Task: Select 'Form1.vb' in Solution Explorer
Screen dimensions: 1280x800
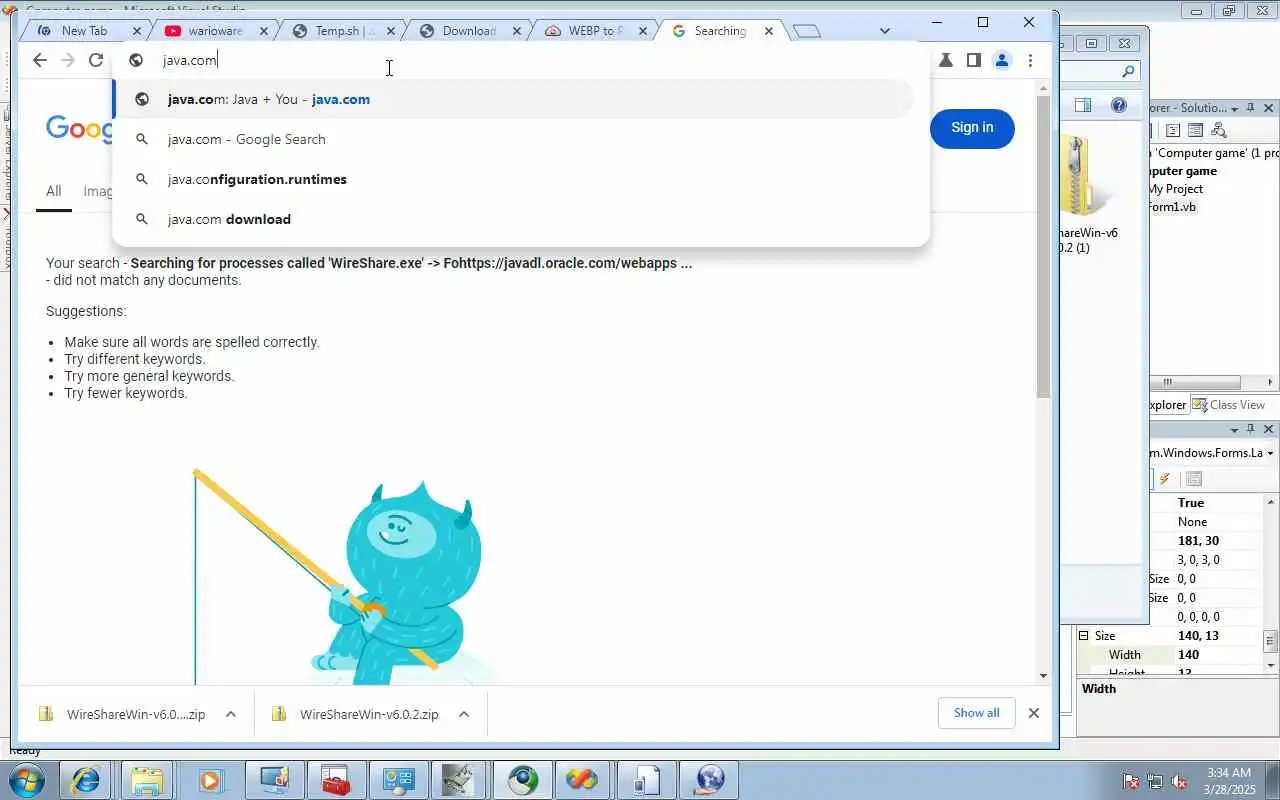Action: [x=1172, y=207]
